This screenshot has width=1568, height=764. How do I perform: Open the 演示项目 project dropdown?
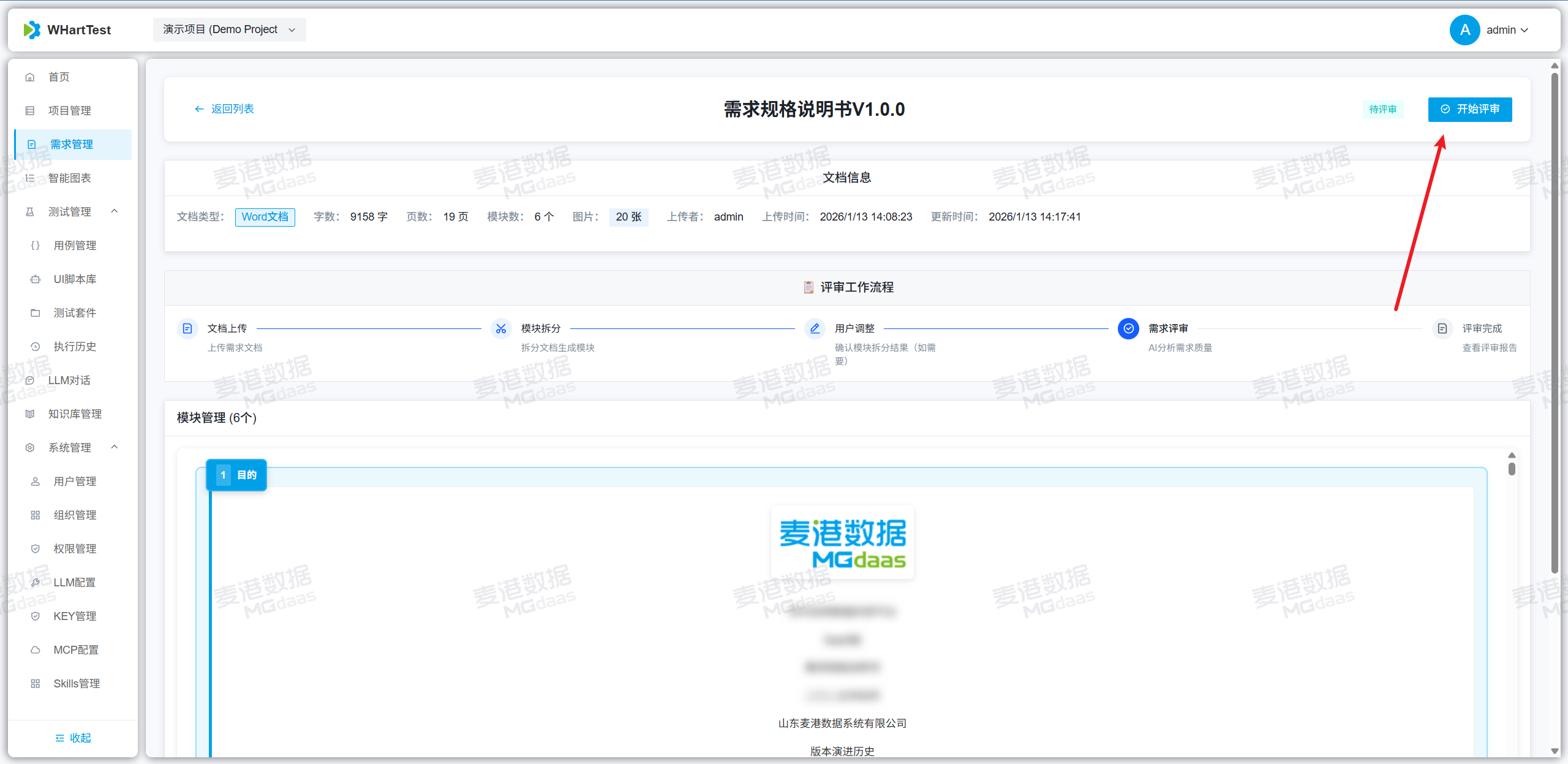tap(229, 30)
